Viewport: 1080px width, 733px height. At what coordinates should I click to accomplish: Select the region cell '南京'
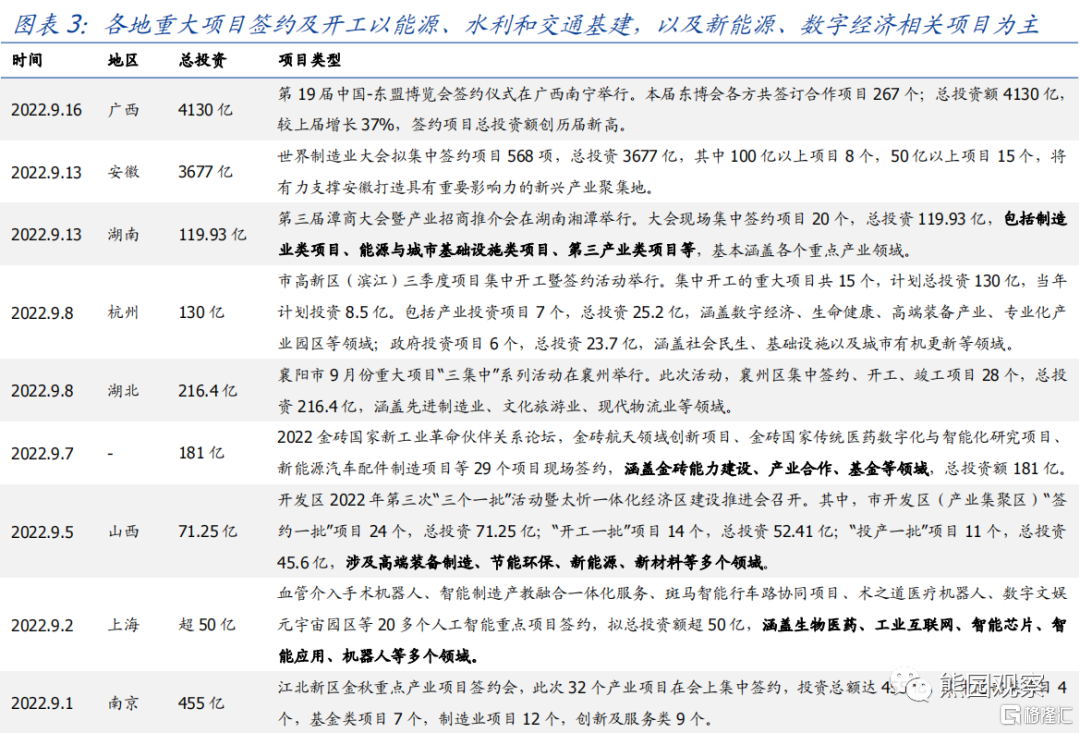pyautogui.click(x=123, y=703)
